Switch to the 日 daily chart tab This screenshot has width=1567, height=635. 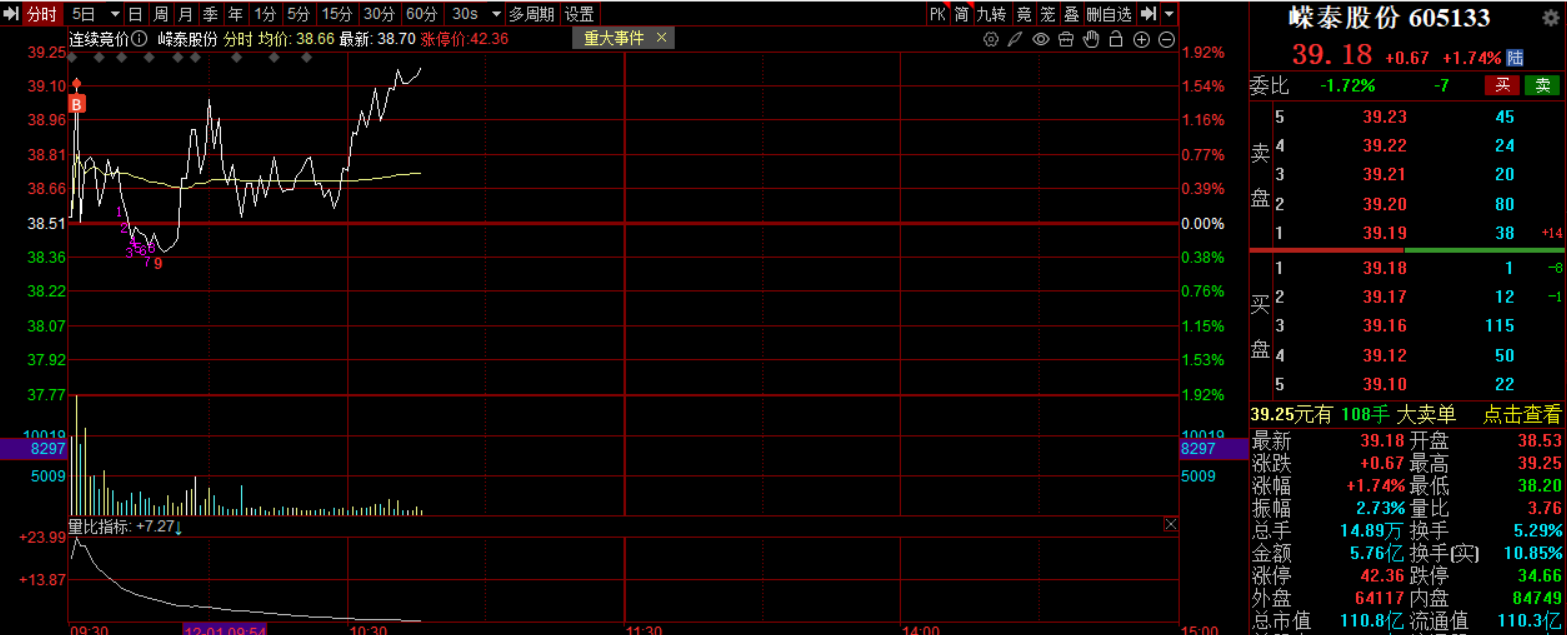[x=135, y=14]
